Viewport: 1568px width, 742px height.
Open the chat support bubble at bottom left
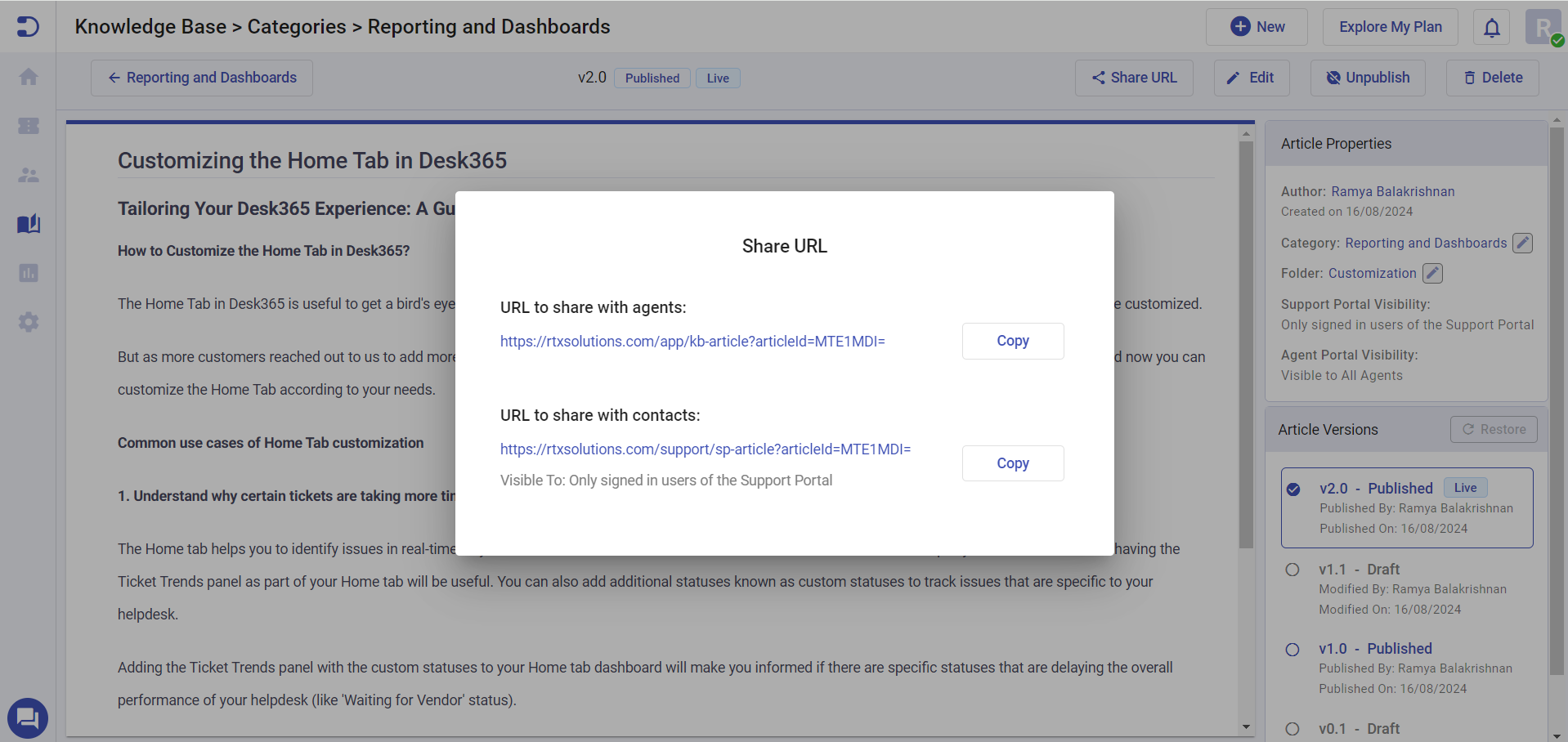click(28, 717)
